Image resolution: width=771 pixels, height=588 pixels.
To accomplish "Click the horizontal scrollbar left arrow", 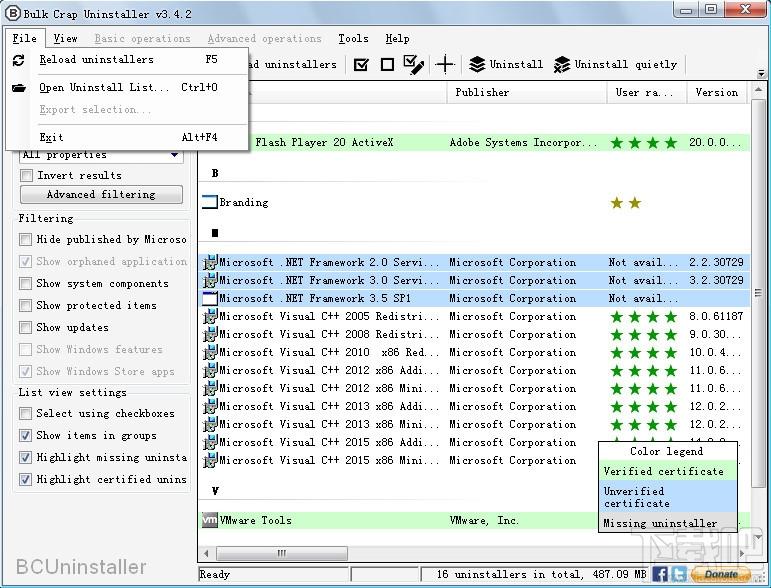I will (206, 553).
